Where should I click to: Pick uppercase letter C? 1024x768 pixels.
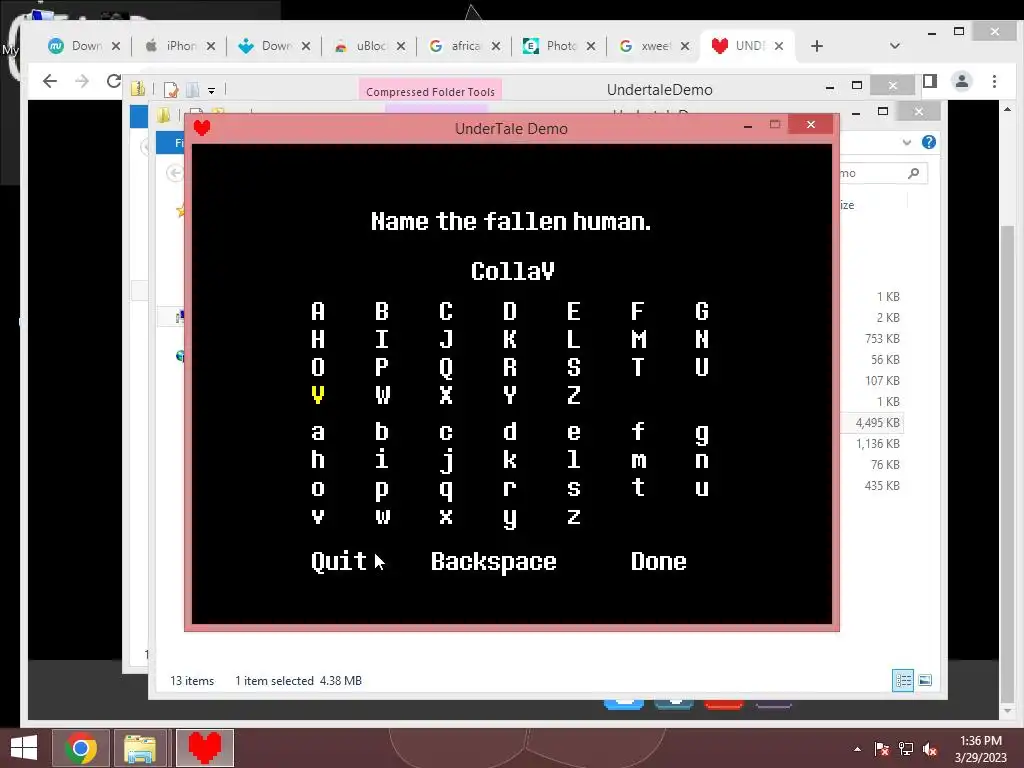coord(446,312)
